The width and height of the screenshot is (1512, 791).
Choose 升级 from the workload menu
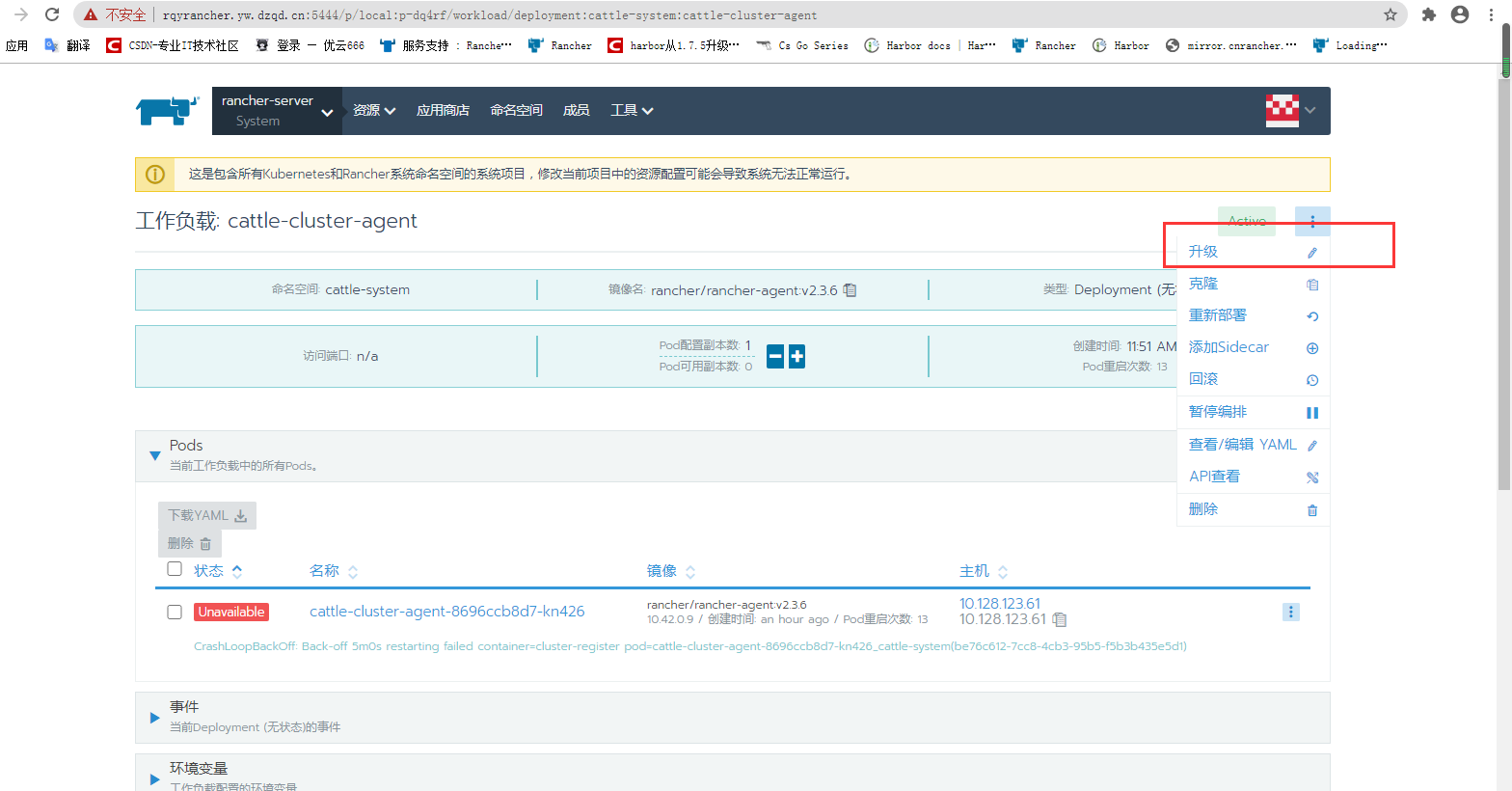(x=1254, y=252)
